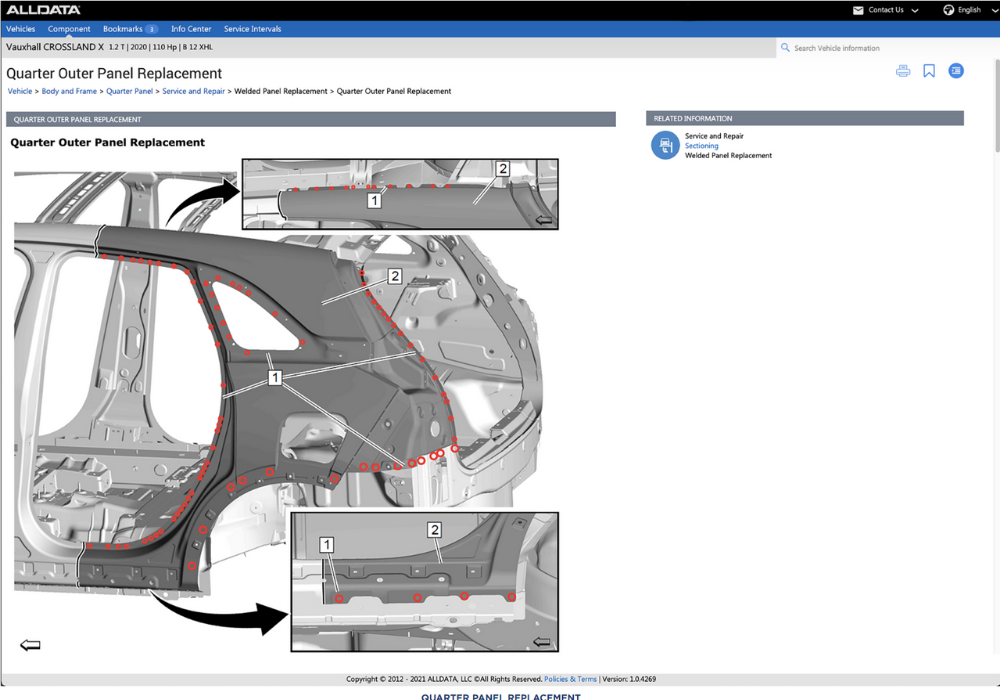
Task: Select the 'Vauxhall CROSSLAND X' vehicle name
Action: pyautogui.click(x=55, y=47)
